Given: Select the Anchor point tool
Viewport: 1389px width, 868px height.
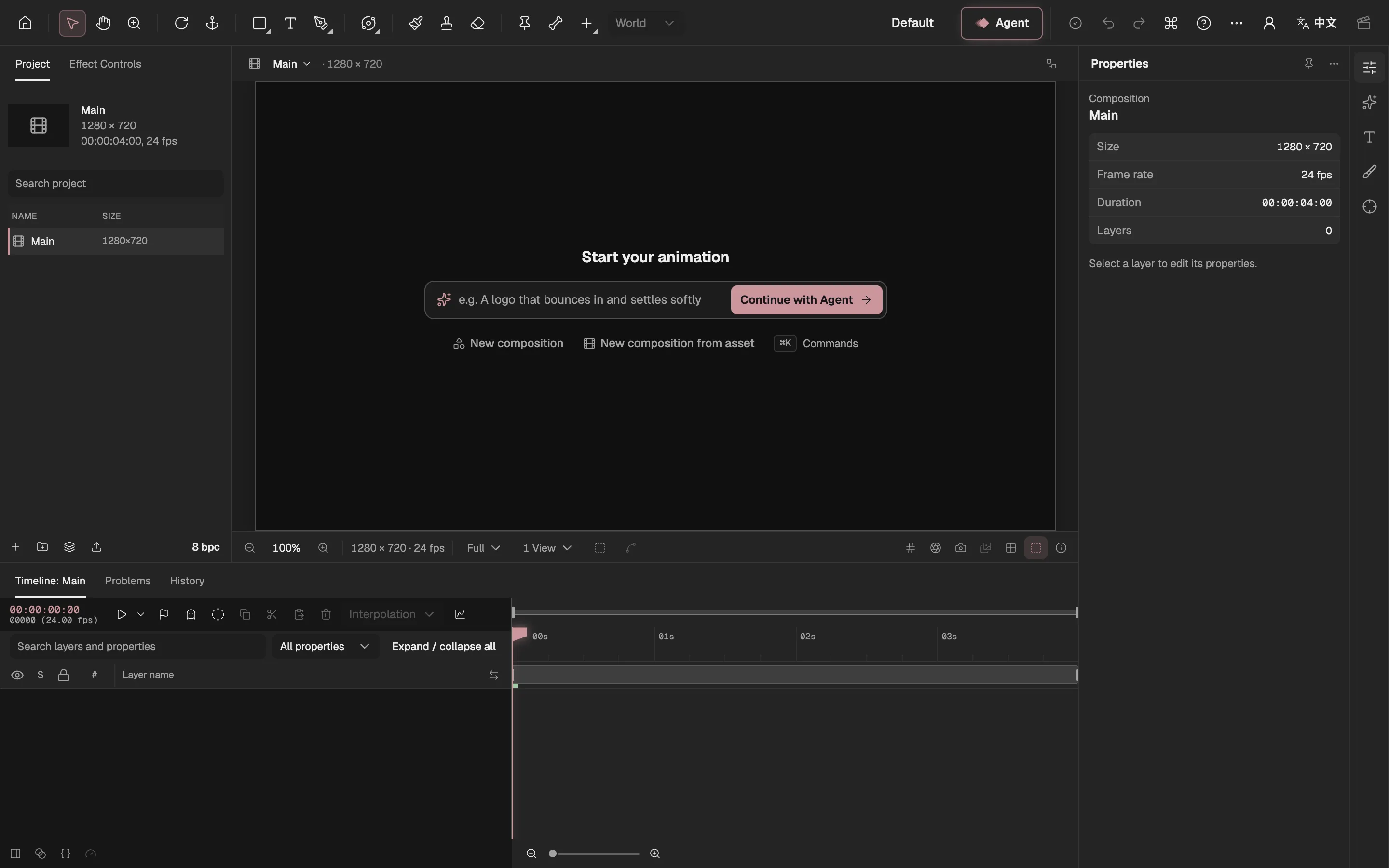Looking at the screenshot, I should [x=212, y=23].
